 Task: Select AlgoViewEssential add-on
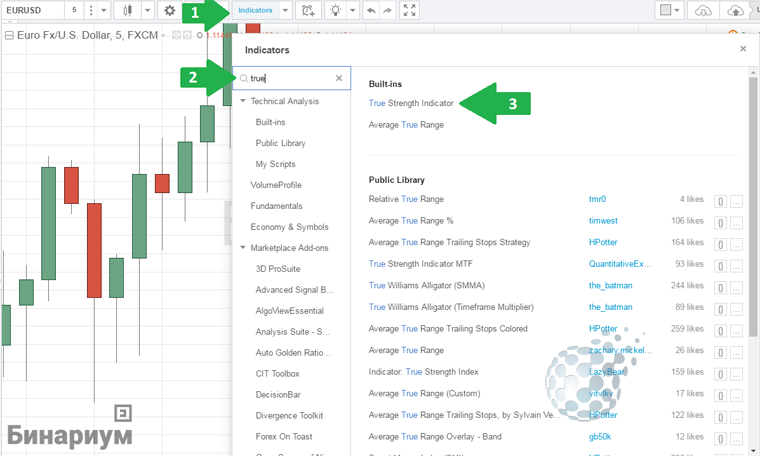coord(289,311)
